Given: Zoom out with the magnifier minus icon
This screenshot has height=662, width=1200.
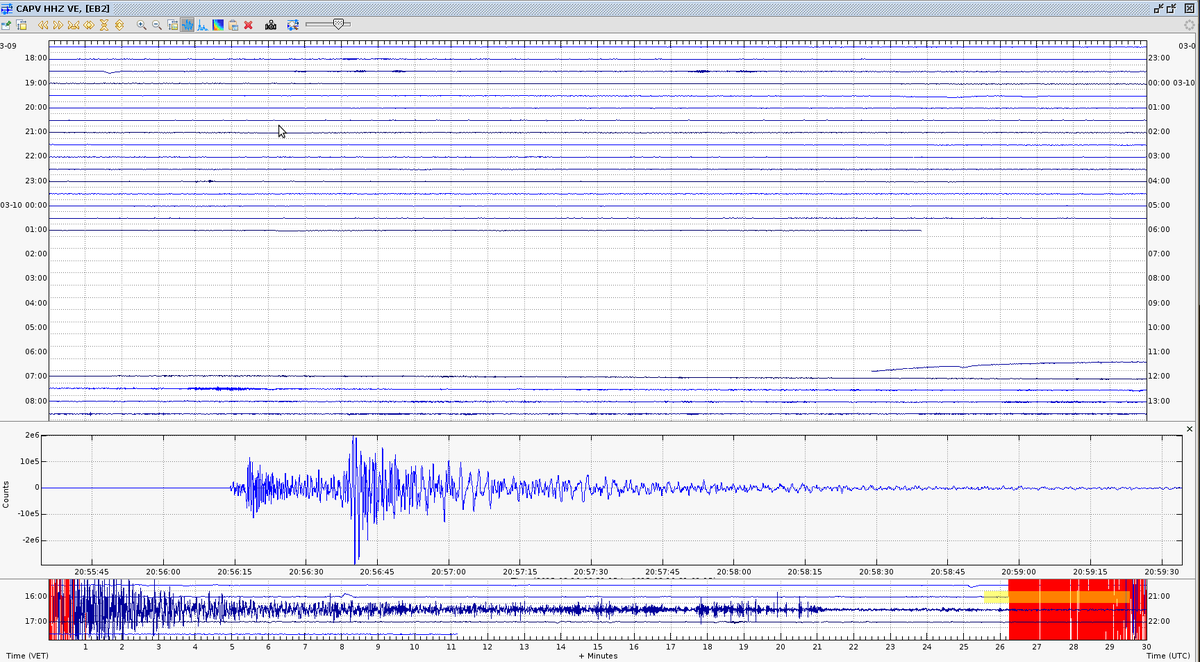Looking at the screenshot, I should click(x=157, y=25).
